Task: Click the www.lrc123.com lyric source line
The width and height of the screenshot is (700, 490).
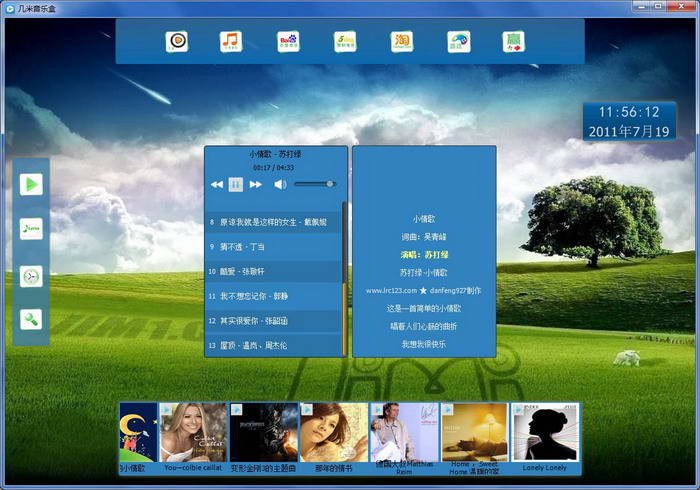Action: (423, 290)
